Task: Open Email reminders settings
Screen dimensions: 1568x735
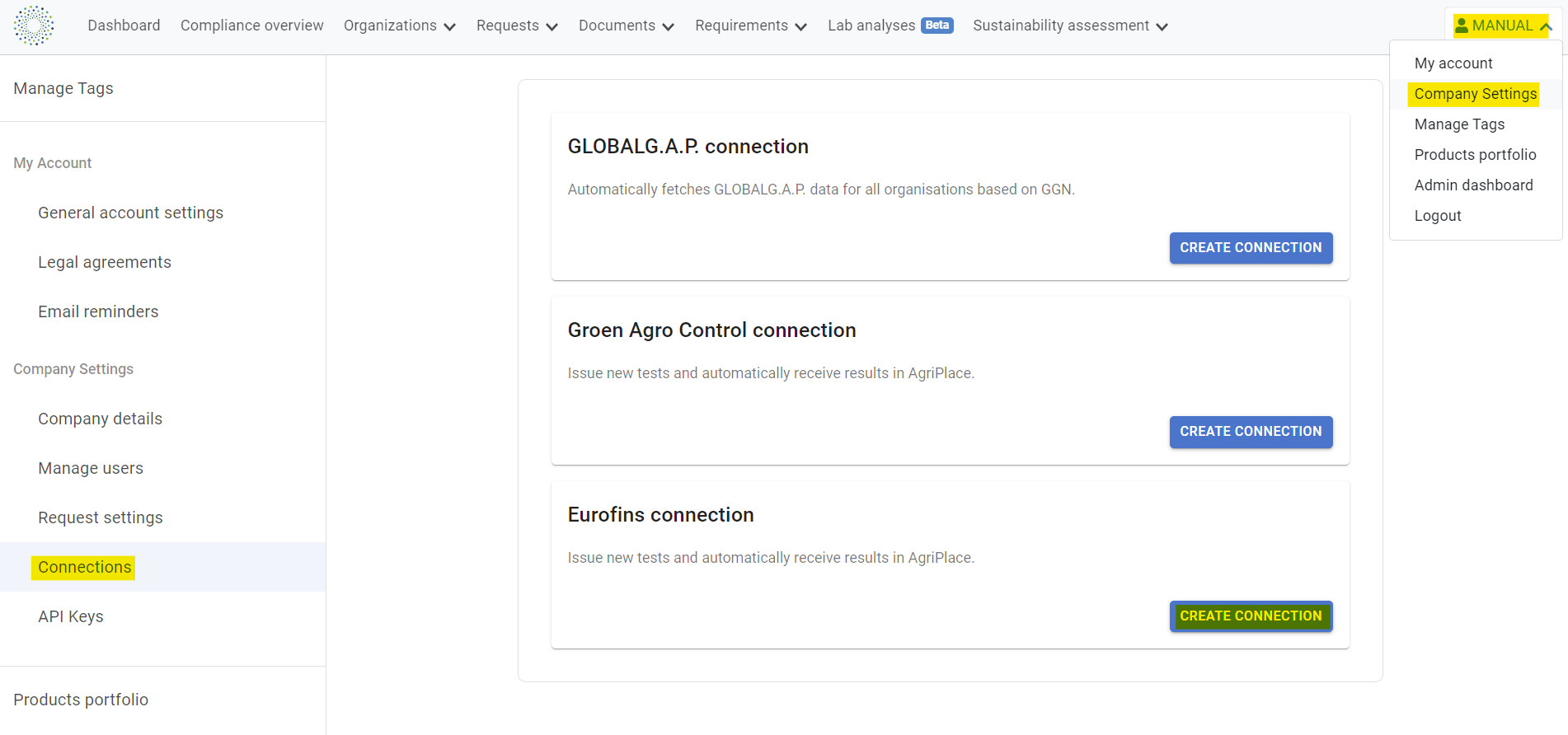Action: (98, 311)
